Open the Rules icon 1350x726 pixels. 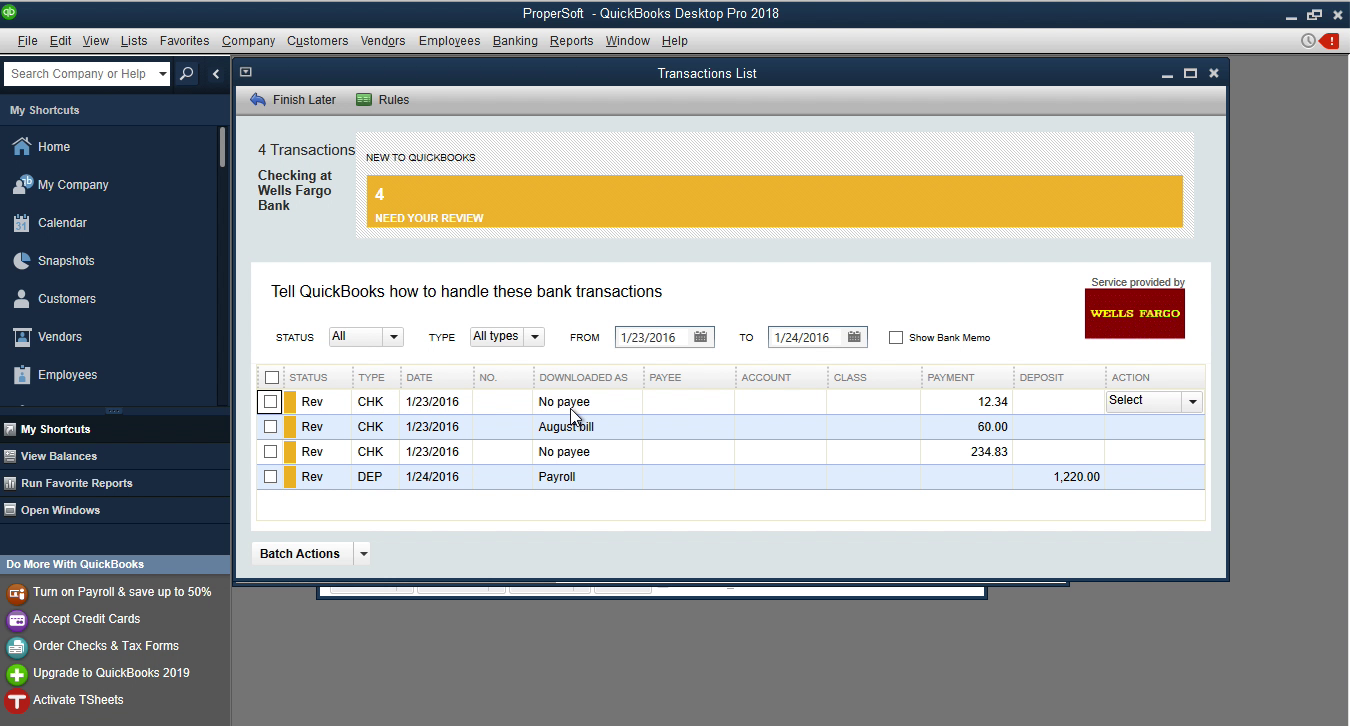tap(364, 99)
